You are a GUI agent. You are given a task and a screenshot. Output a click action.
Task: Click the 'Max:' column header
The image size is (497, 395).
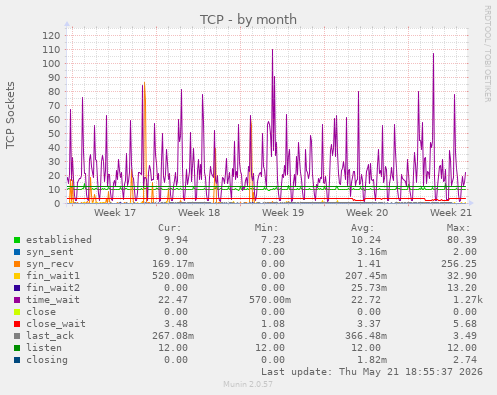459,228
